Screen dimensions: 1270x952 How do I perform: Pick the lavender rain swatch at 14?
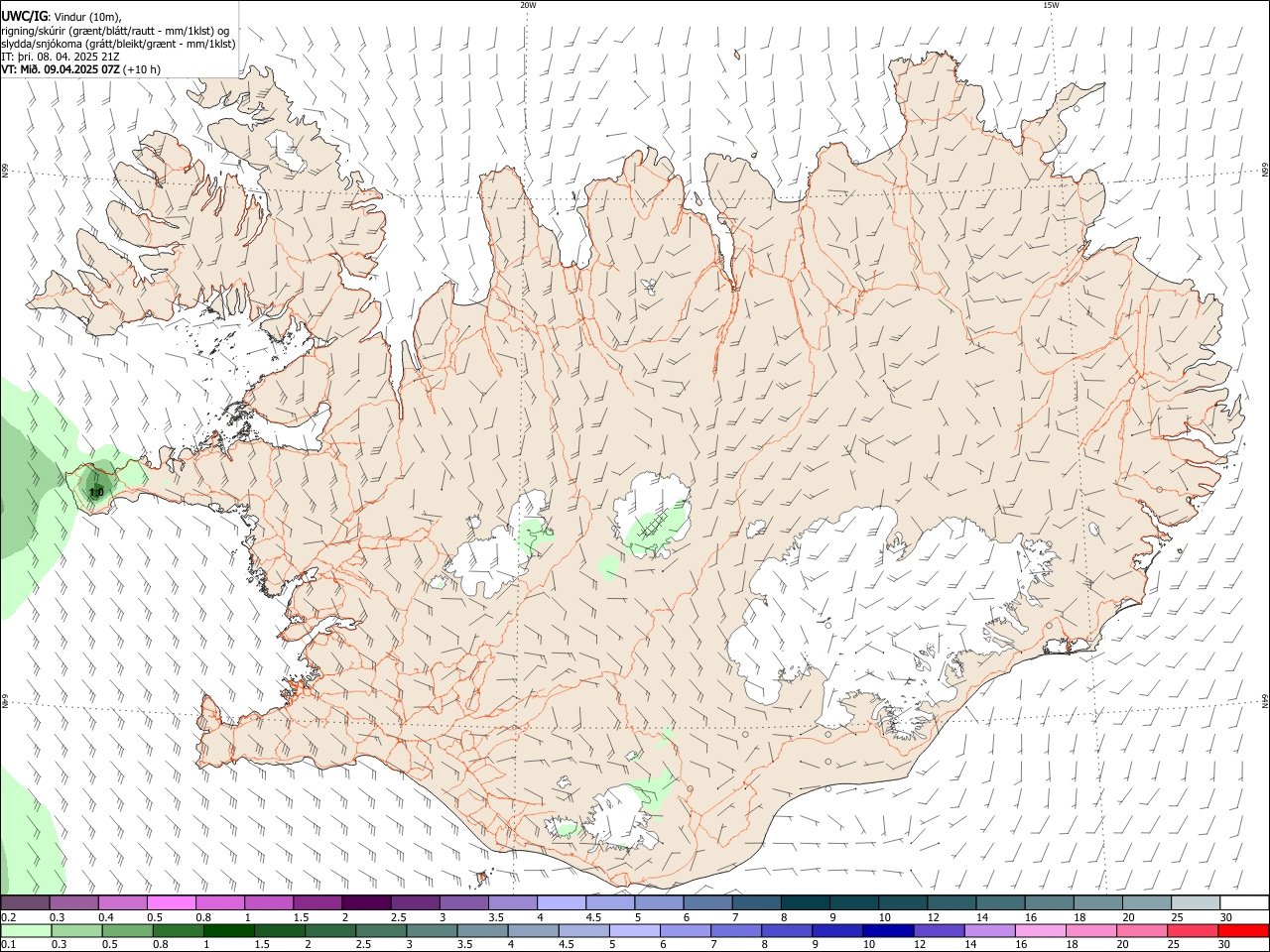click(x=990, y=930)
